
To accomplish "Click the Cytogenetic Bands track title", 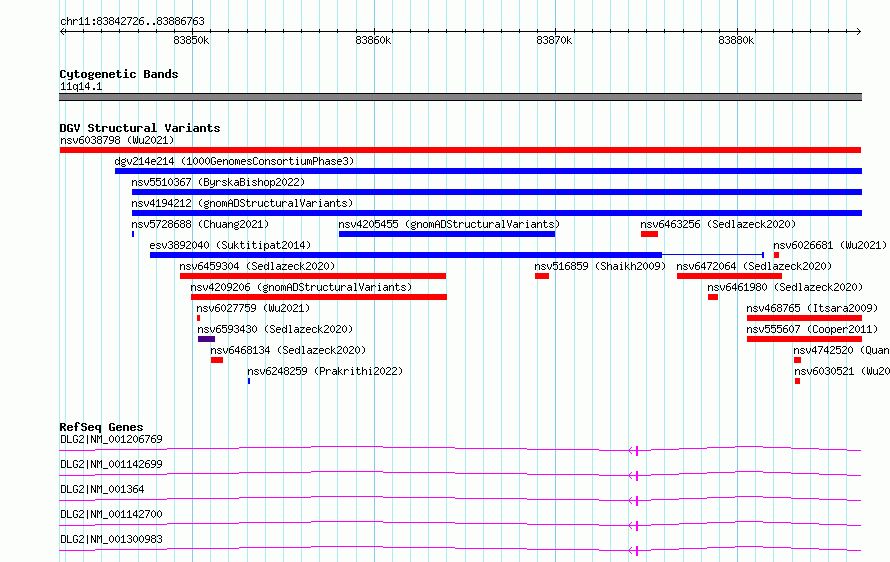I will (x=119, y=74).
